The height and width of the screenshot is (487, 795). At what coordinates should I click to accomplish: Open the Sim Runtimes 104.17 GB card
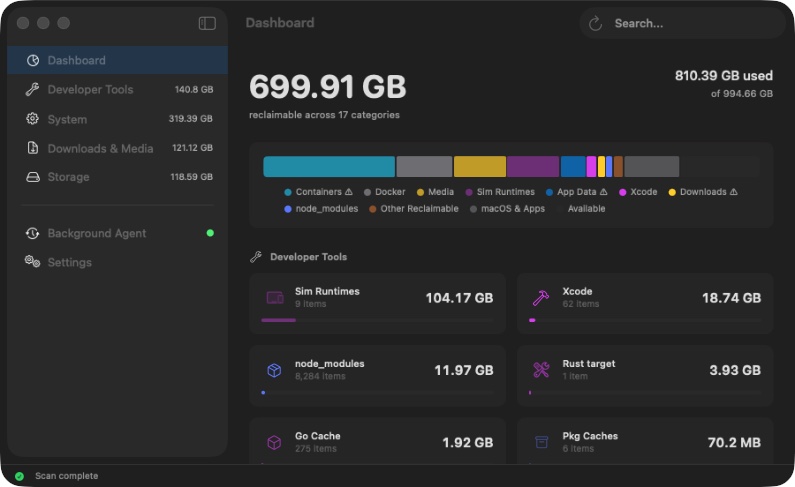377,303
